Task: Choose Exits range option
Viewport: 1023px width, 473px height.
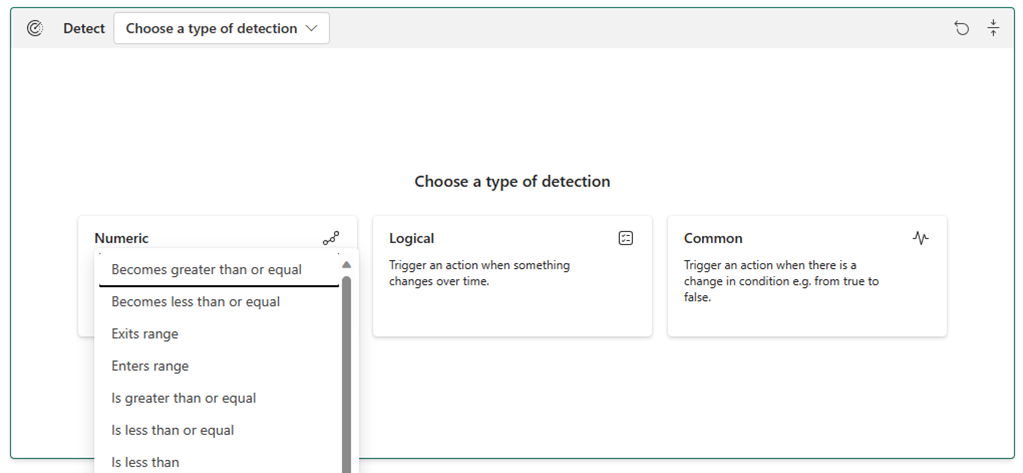Action: coord(219,333)
